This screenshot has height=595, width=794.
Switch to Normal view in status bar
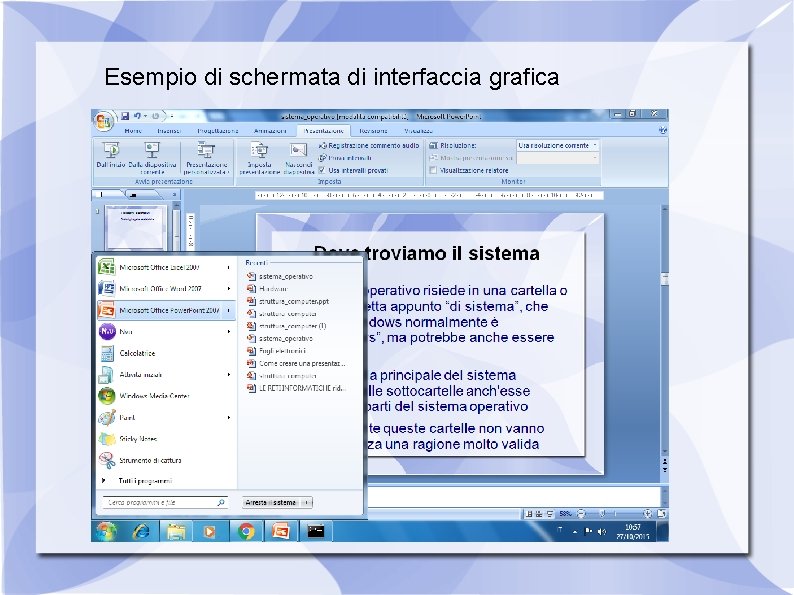pyautogui.click(x=529, y=514)
